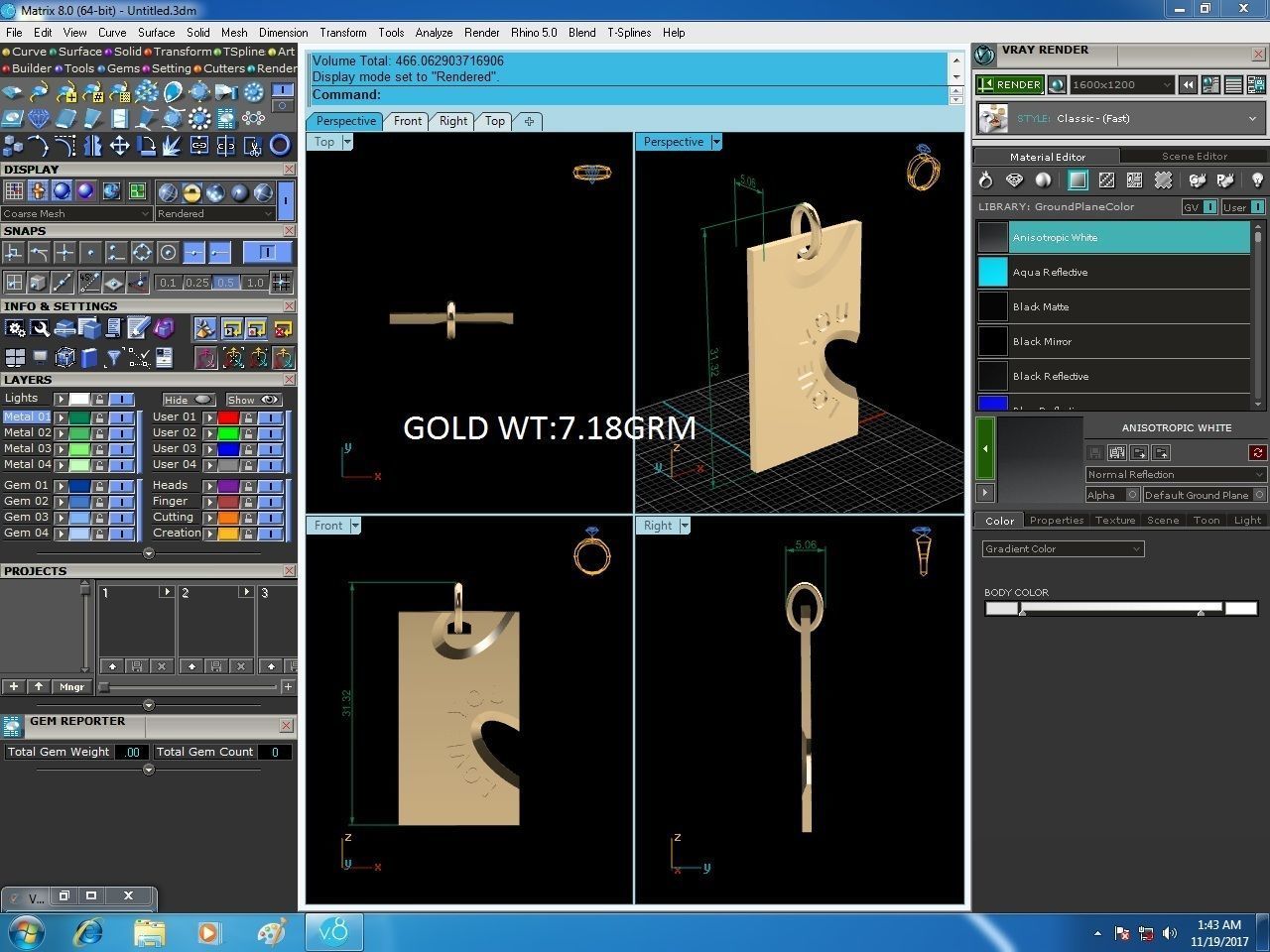This screenshot has width=1270, height=952.
Task: Open the Gradient Color dropdown
Action: point(1064,548)
